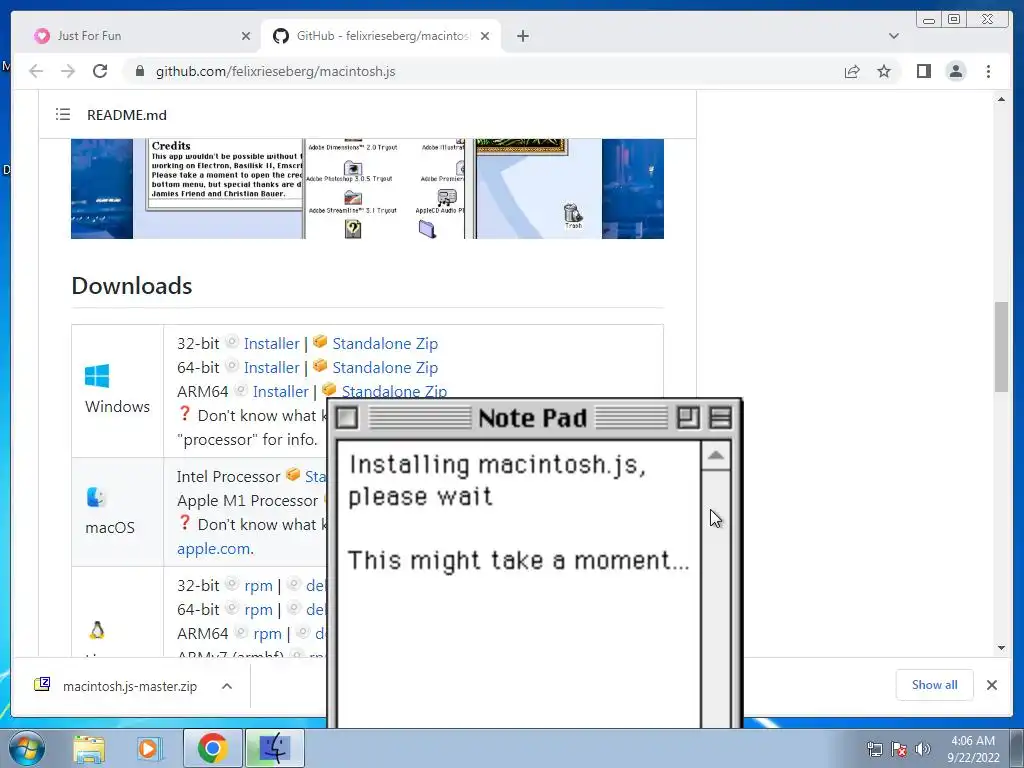Open the apple.com link
This screenshot has height=768, width=1024.
(x=213, y=549)
